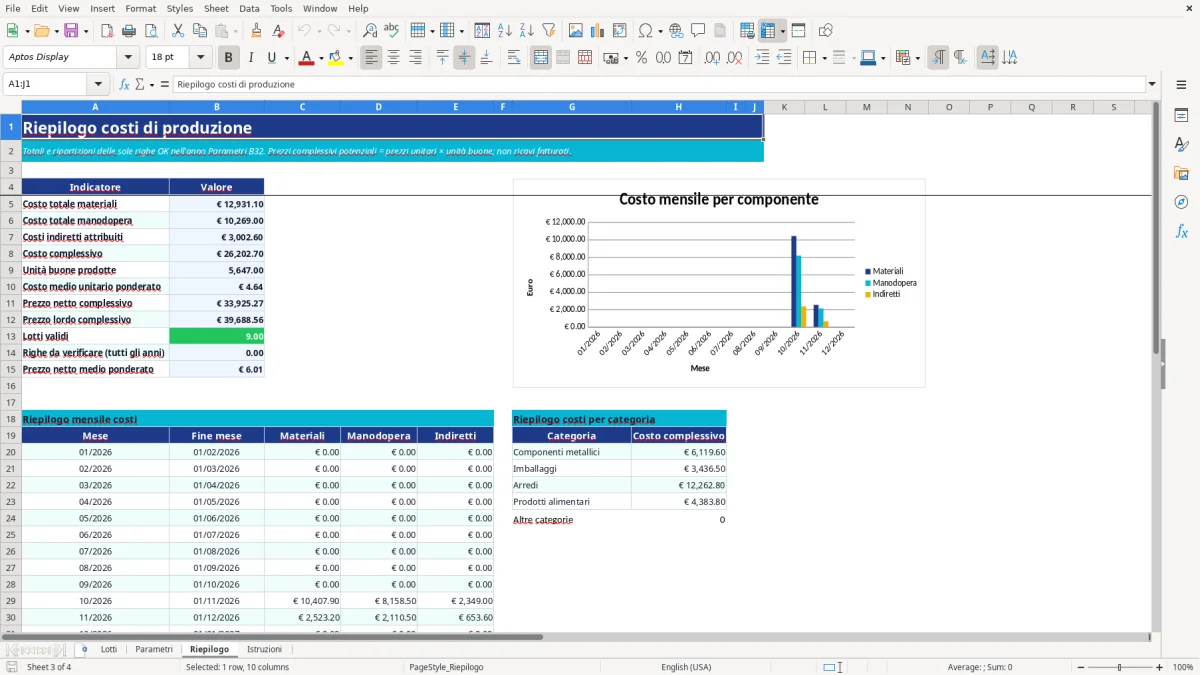Apply AutoFilter funnel icon
1200x675 pixels.
548,31
